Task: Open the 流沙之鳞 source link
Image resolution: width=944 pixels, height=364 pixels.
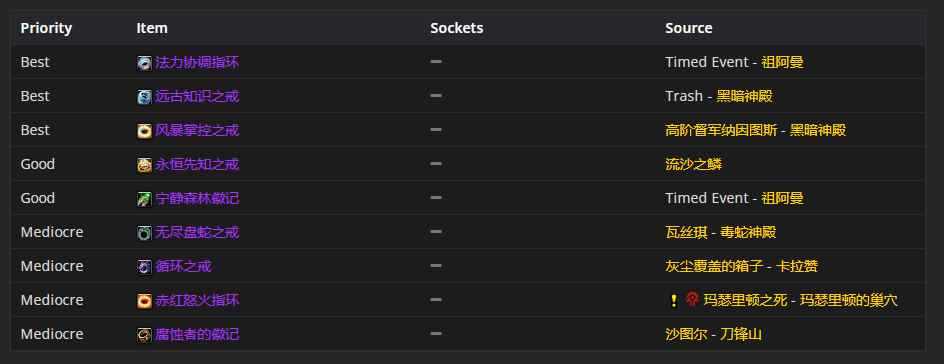Action: [694, 164]
